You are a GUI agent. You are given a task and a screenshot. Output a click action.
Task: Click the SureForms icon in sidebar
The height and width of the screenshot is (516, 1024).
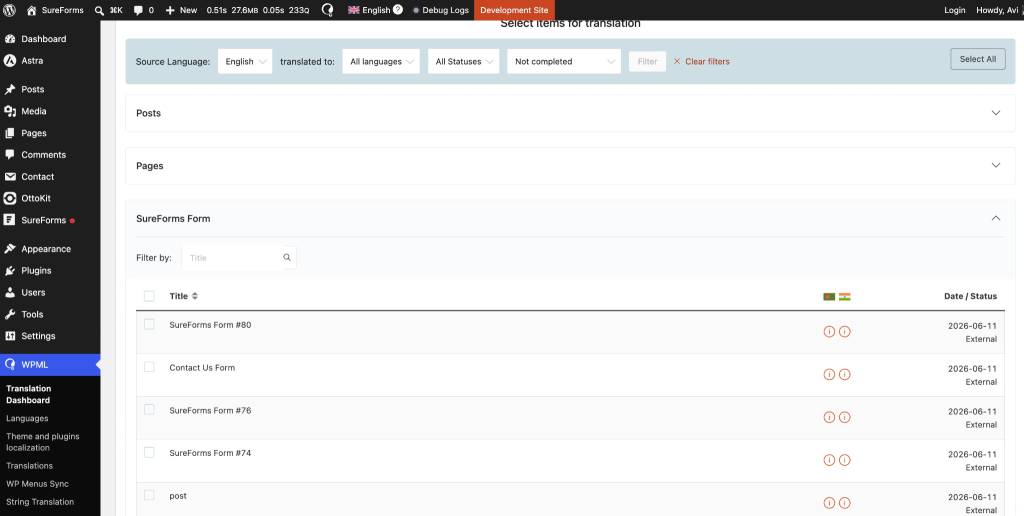[x=10, y=220]
